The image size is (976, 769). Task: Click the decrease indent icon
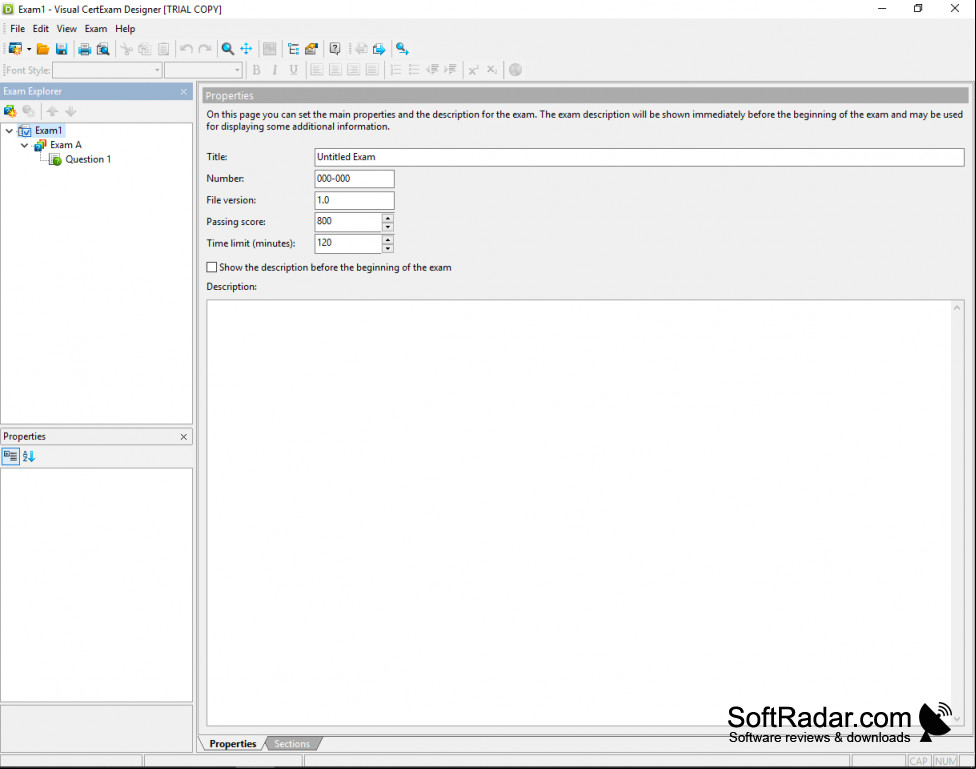(x=433, y=70)
